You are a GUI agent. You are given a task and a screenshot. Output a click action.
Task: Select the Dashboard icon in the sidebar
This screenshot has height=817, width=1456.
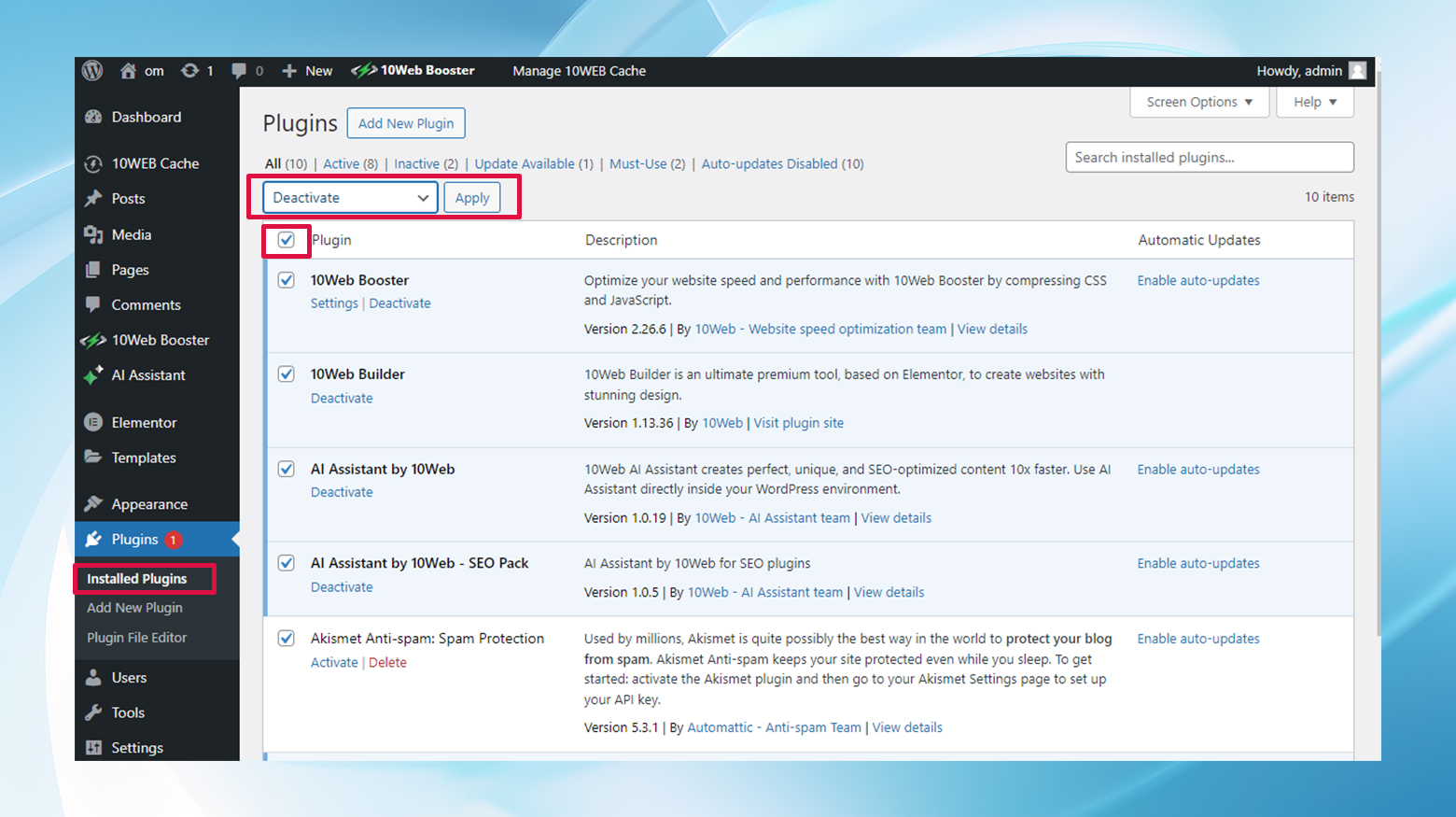click(x=93, y=117)
